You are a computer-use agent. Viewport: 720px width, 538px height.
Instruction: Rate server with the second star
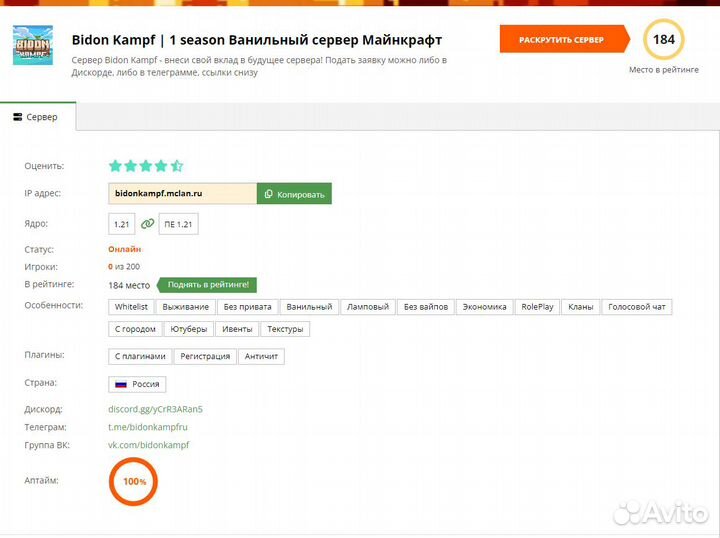[x=130, y=166]
